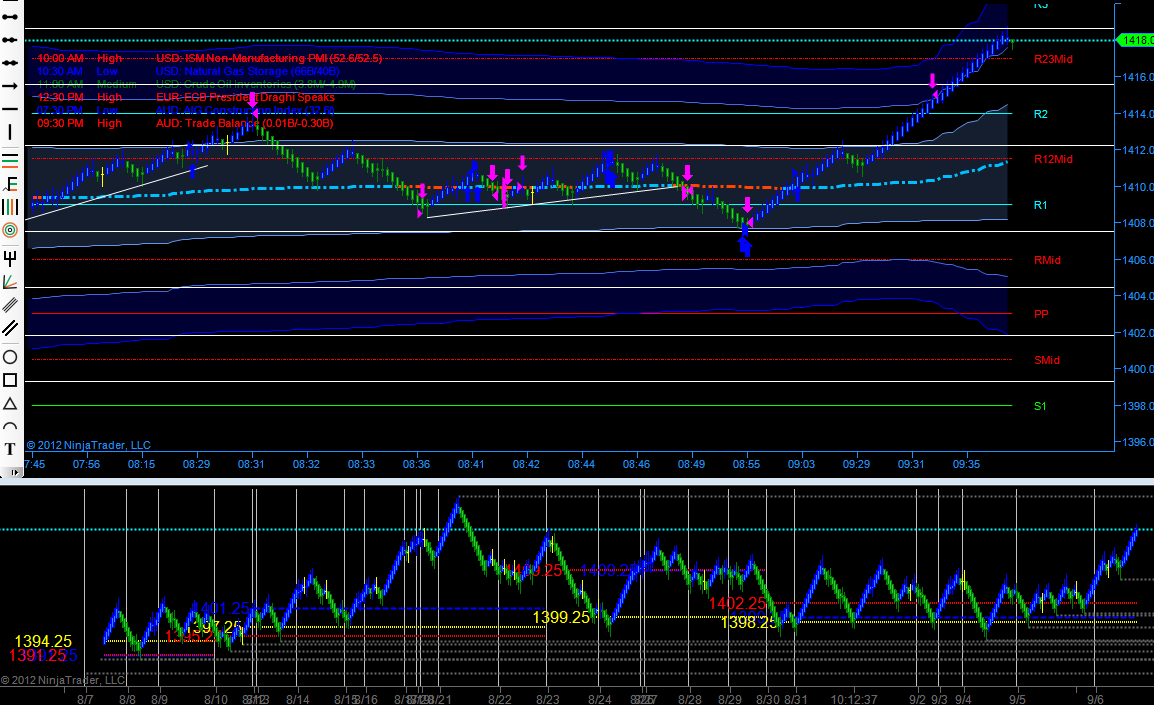Viewport: 1154px width, 705px height.
Task: Click the yellow 1399.25 price text
Action: pyautogui.click(x=561, y=617)
